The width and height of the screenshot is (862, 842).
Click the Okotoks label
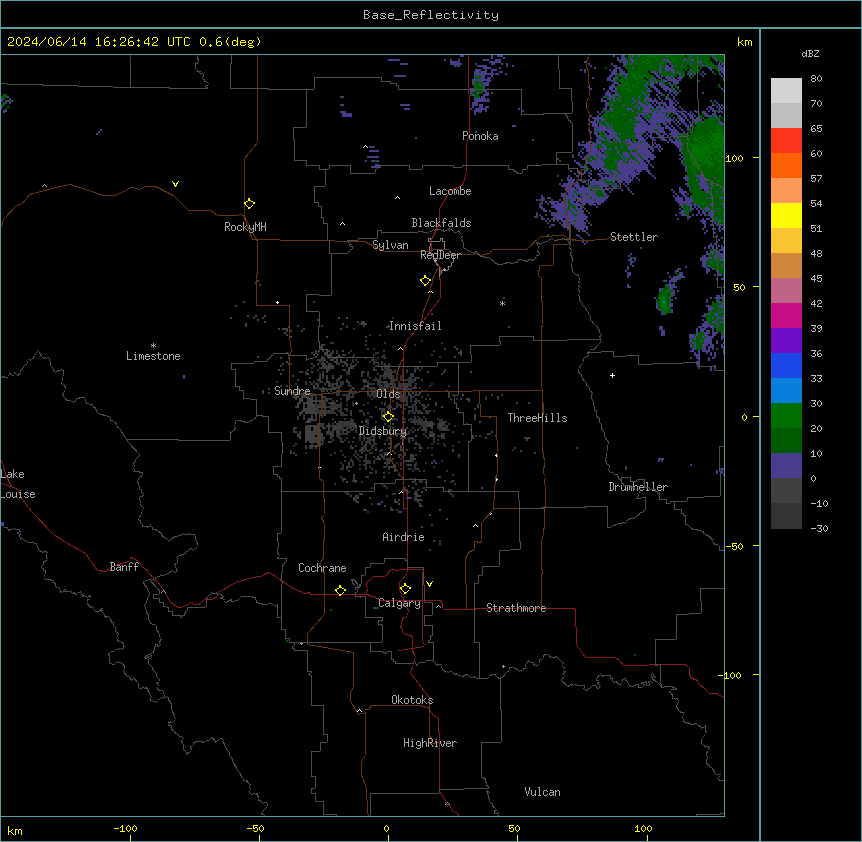pyautogui.click(x=412, y=700)
